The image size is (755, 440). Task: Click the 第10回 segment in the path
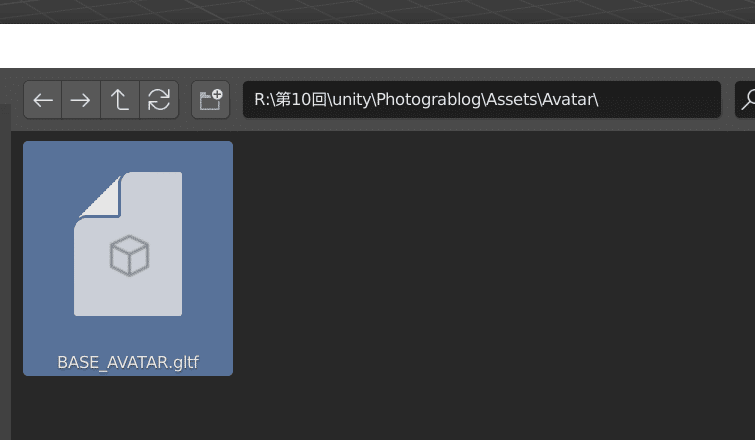point(299,100)
